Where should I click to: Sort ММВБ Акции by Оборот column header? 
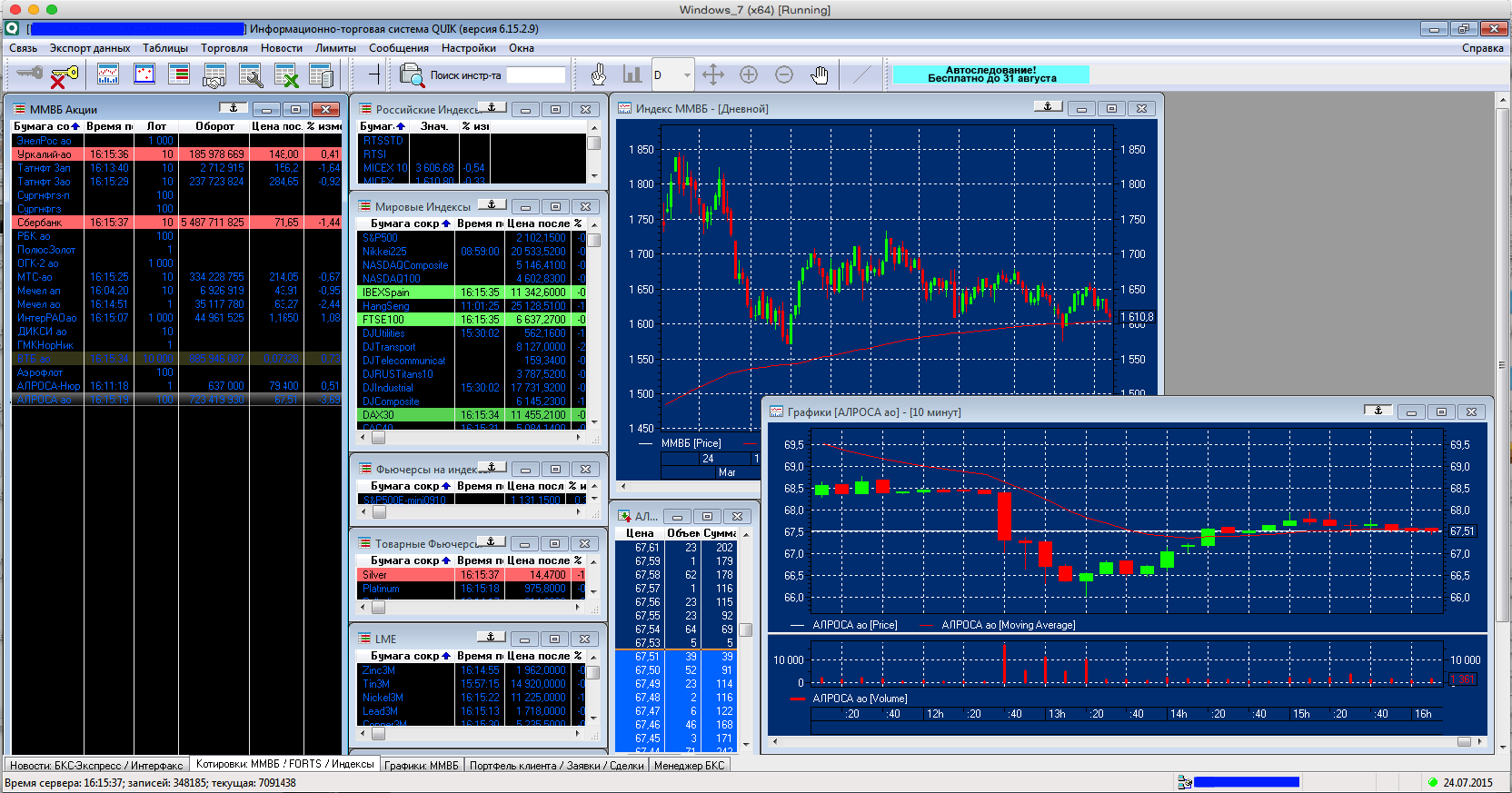[x=214, y=126]
